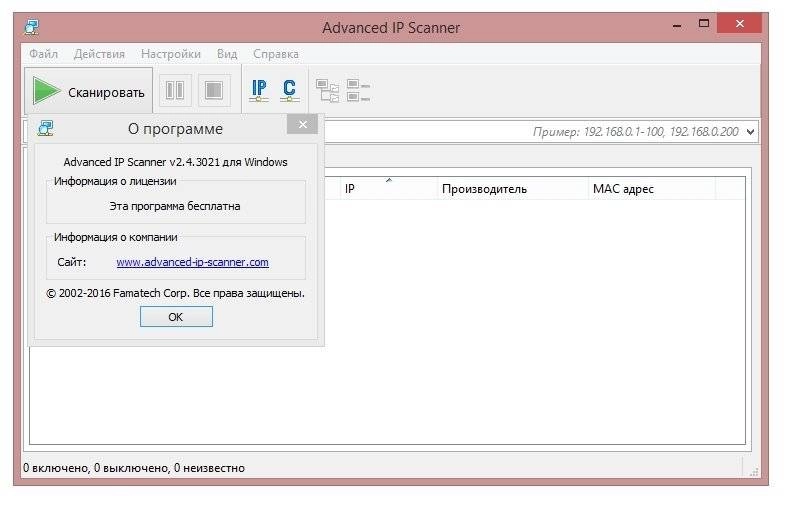
Task: Click the class C subnet icon
Action: [289, 91]
